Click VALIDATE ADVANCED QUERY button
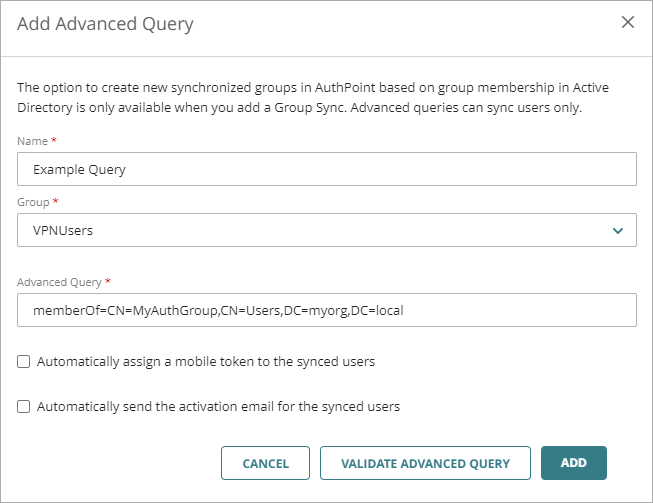This screenshot has height=503, width=653. pyautogui.click(x=425, y=463)
